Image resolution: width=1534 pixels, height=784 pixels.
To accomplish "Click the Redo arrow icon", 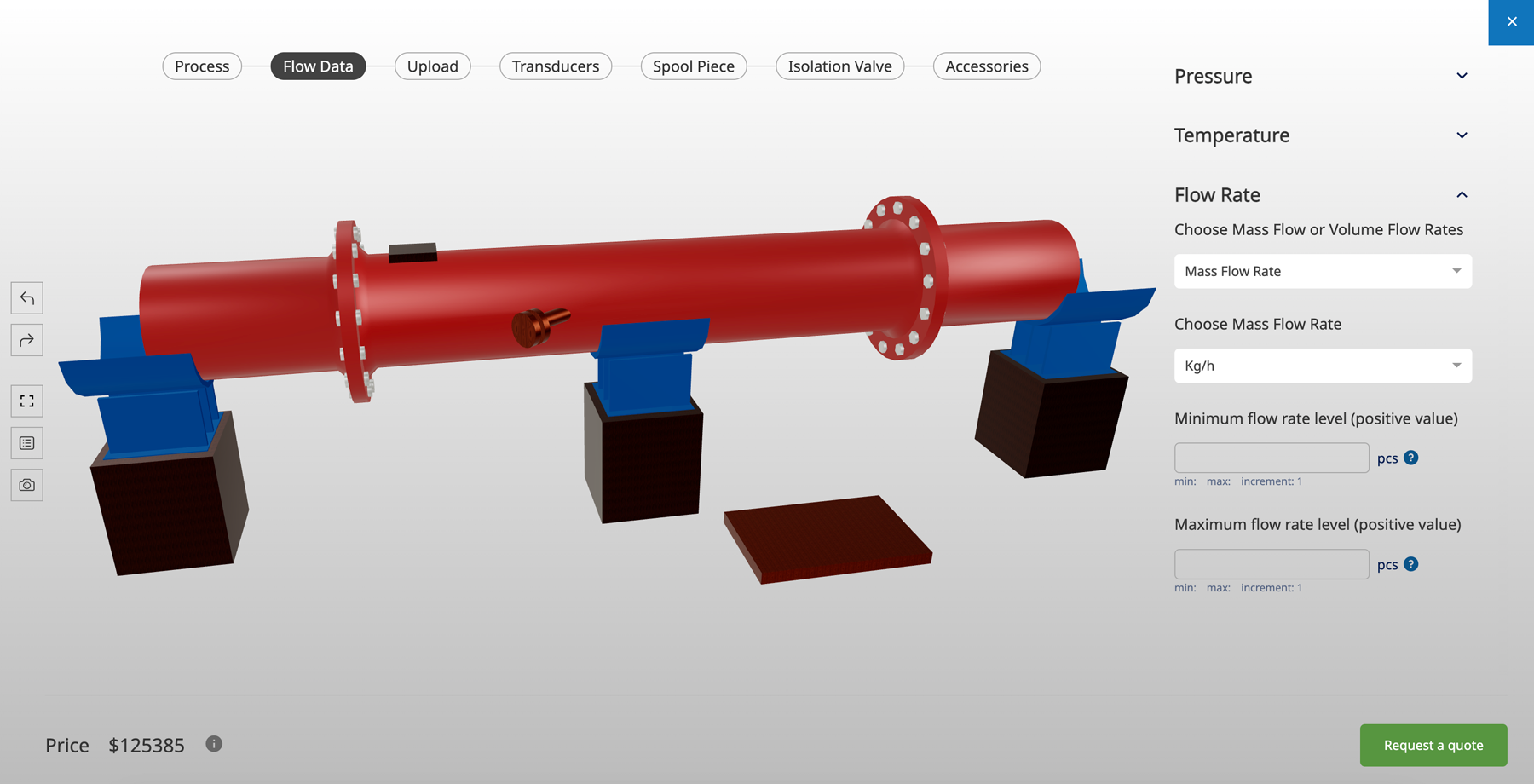I will pyautogui.click(x=26, y=339).
